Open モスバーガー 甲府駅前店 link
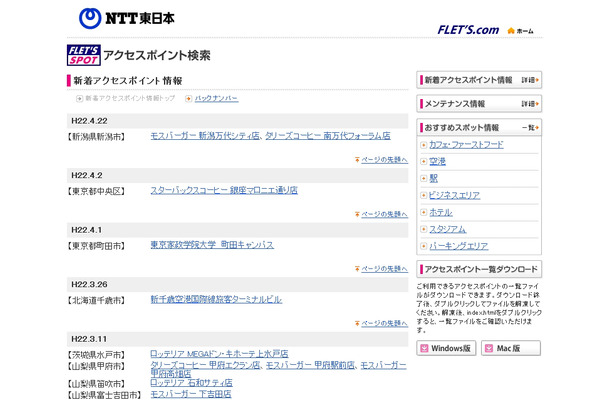Viewport: 610px width, 400px height. [310, 365]
